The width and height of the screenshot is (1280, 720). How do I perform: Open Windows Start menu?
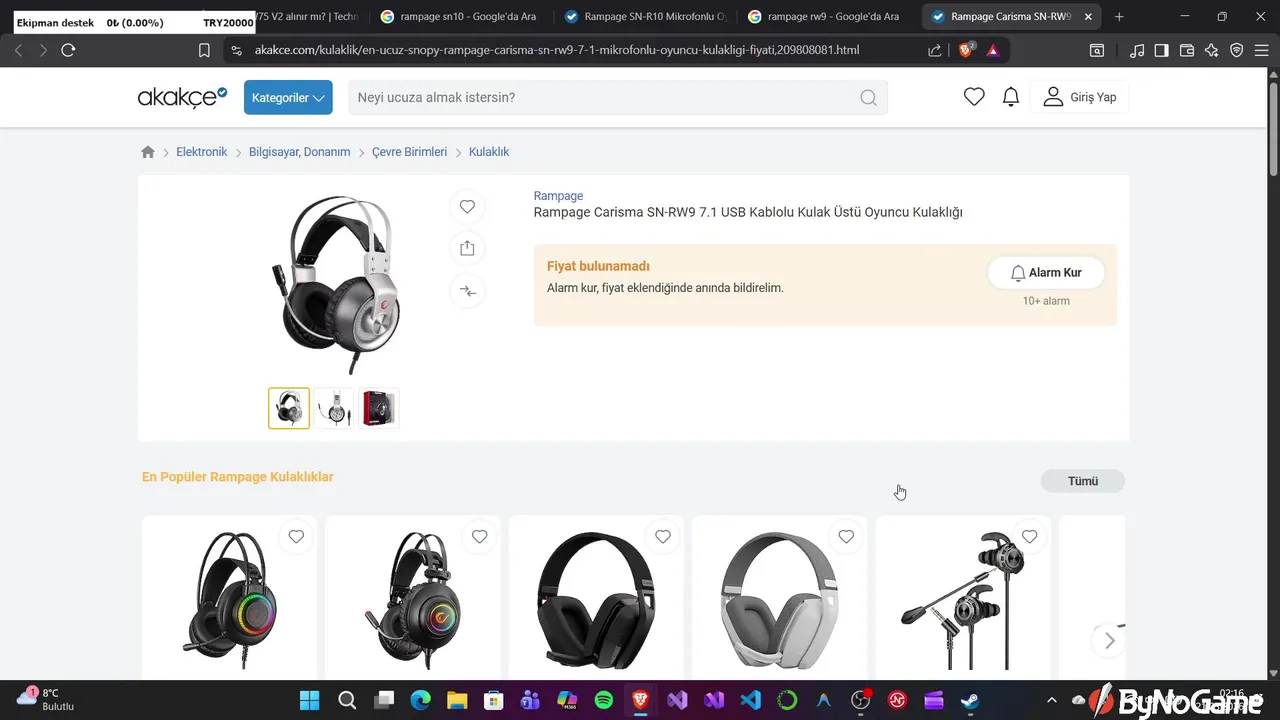click(310, 700)
